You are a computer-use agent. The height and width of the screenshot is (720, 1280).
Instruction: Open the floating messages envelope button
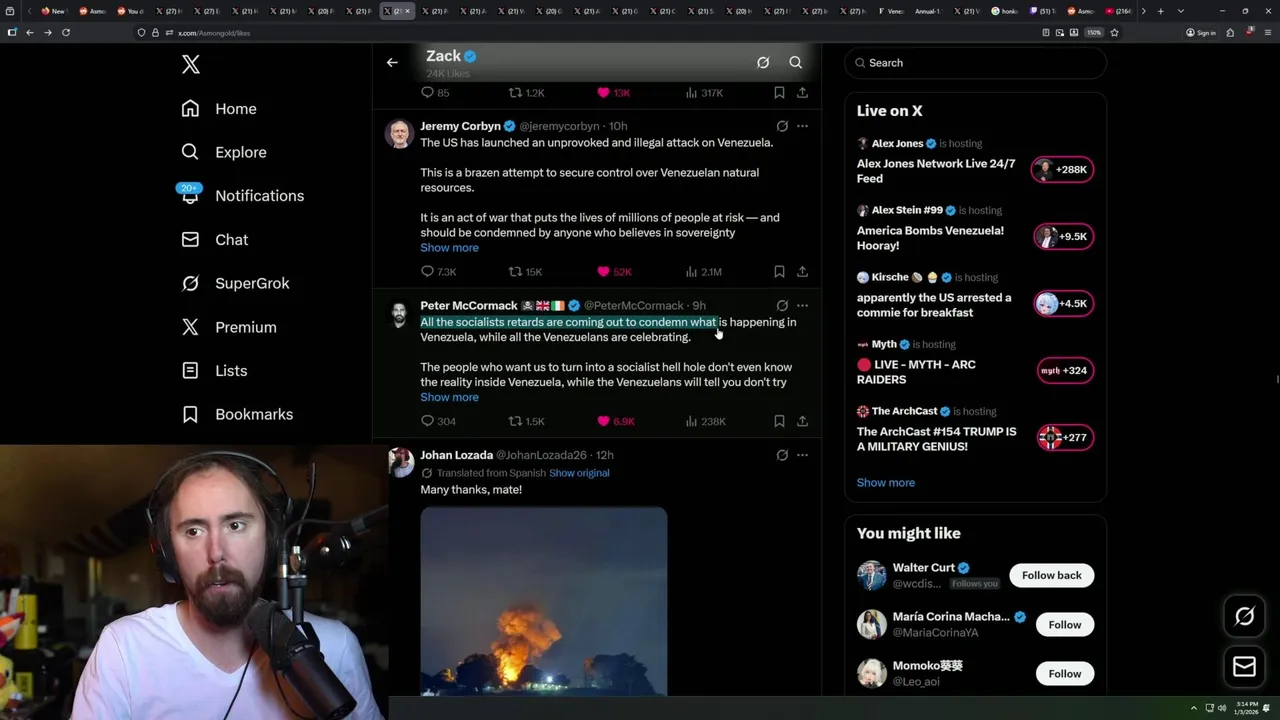click(1244, 666)
